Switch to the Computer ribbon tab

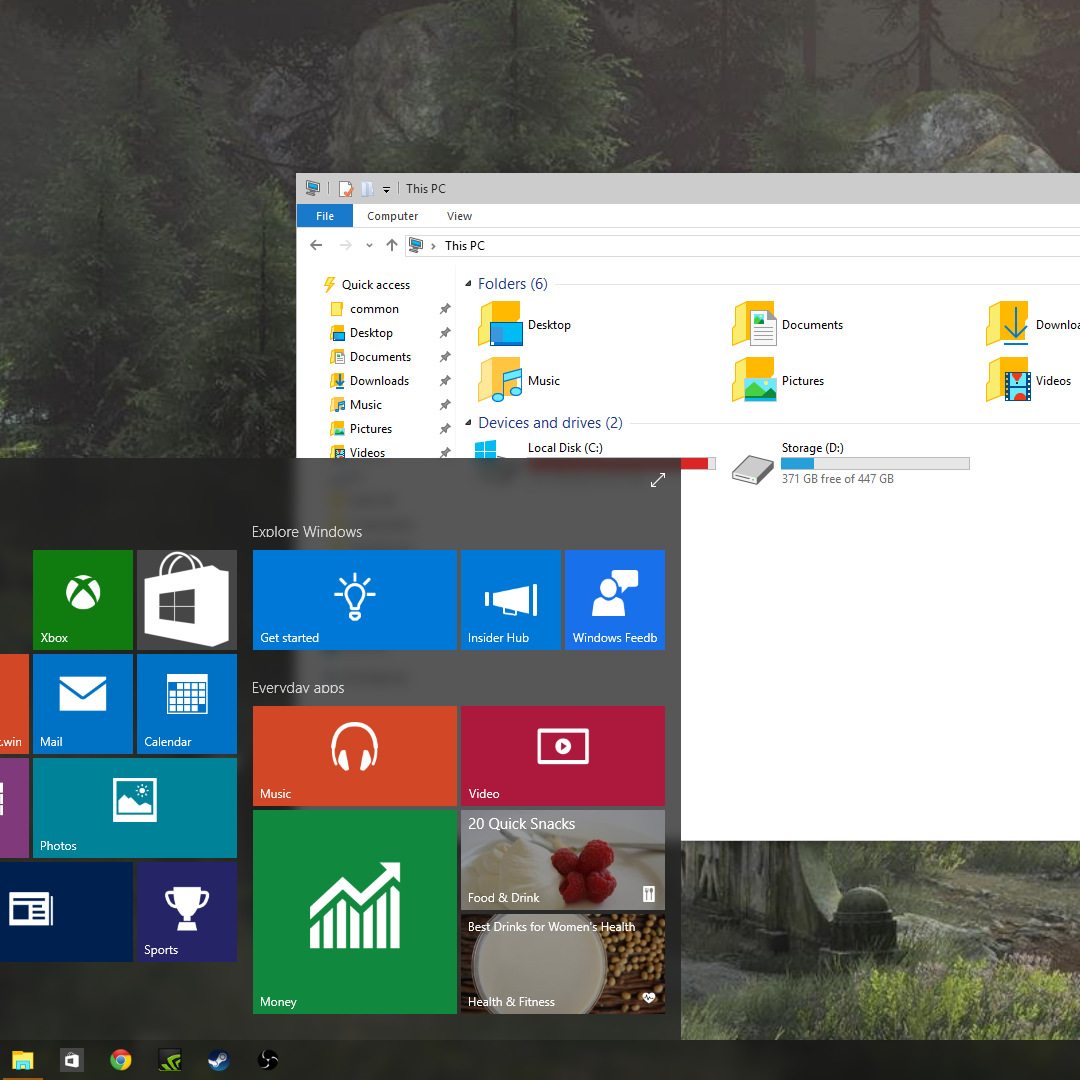pos(392,216)
